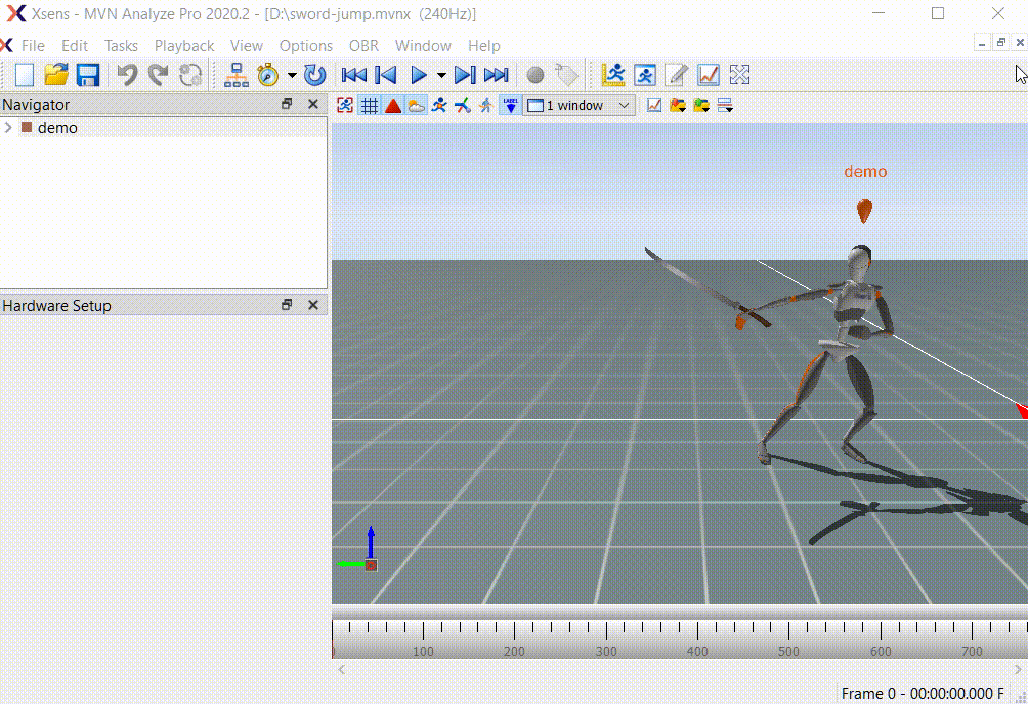This screenshot has height=704, width=1028.
Task: Expand the demo item in Navigator
Action: pos(9,127)
